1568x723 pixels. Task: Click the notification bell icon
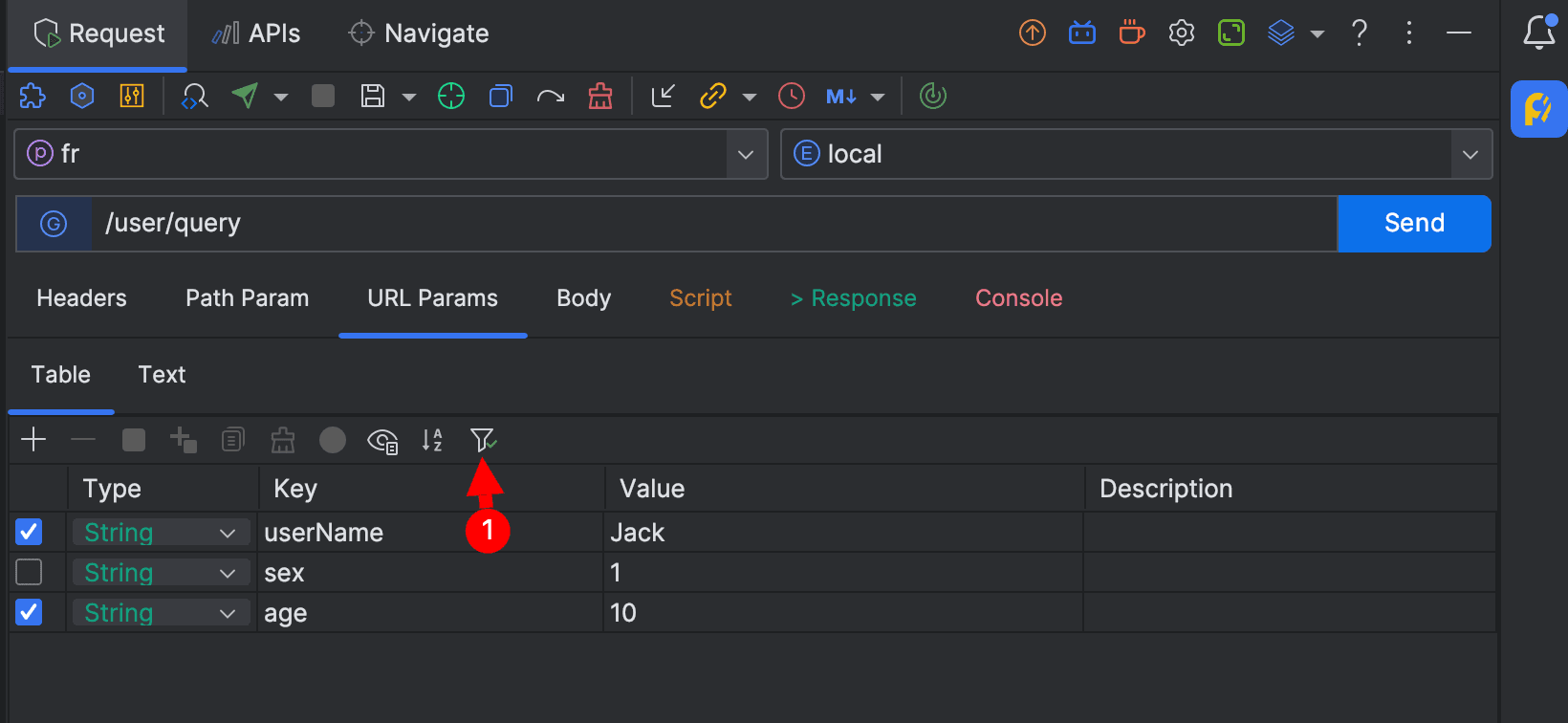click(1538, 33)
